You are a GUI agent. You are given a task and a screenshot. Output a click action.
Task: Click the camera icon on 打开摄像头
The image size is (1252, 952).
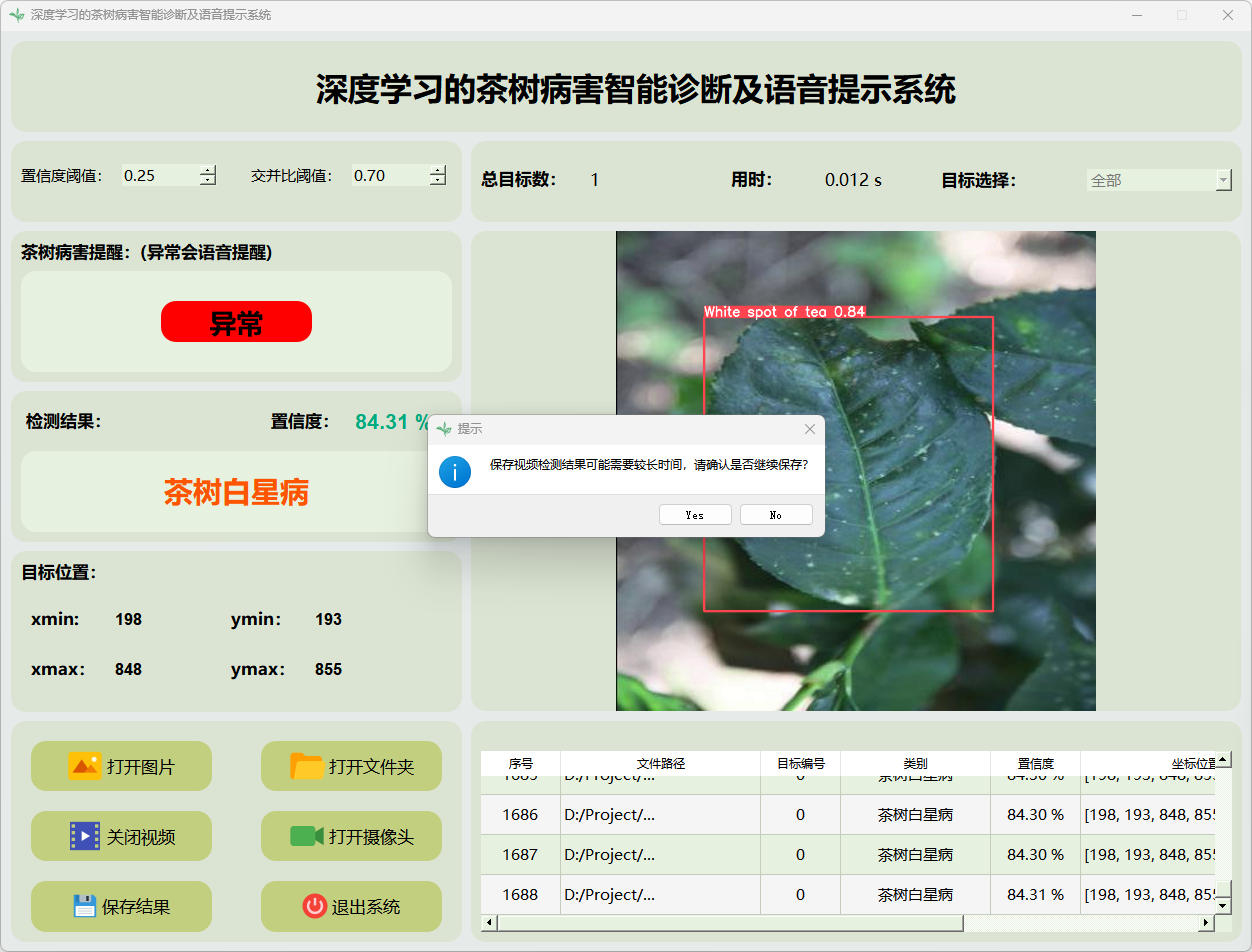coord(306,836)
